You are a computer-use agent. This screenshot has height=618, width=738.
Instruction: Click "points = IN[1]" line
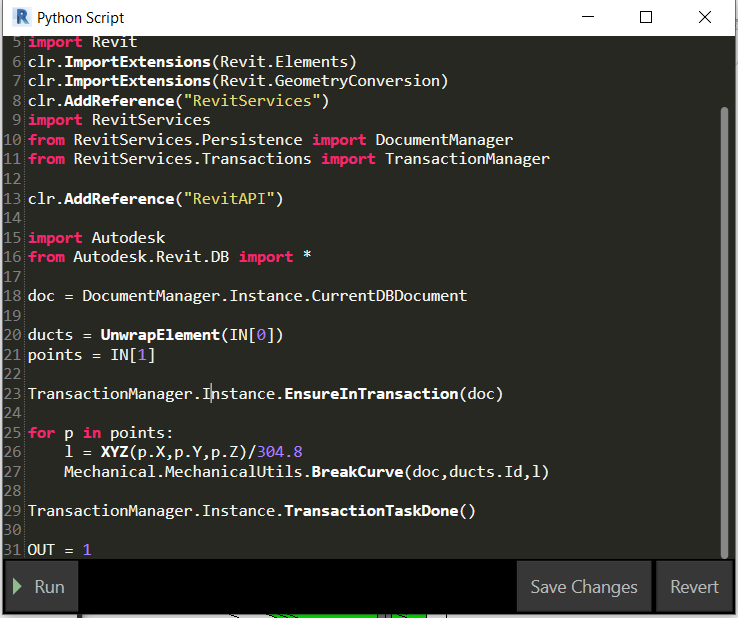point(91,355)
